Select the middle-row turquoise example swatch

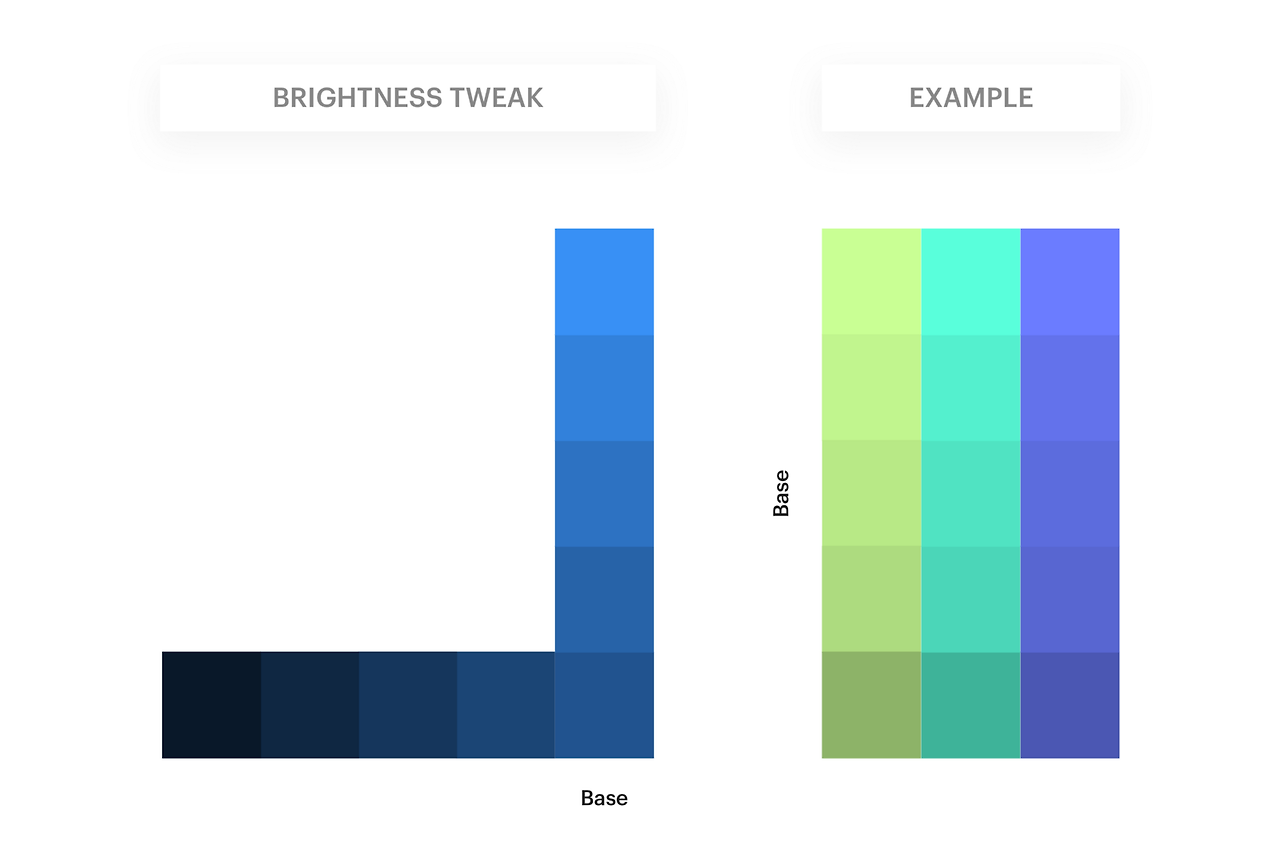click(x=970, y=493)
